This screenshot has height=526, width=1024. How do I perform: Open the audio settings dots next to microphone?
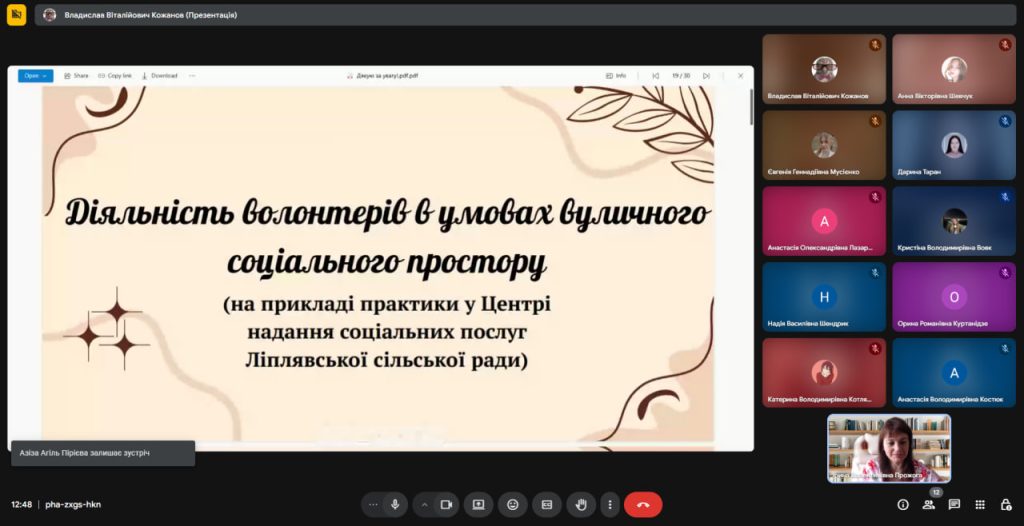(x=373, y=505)
